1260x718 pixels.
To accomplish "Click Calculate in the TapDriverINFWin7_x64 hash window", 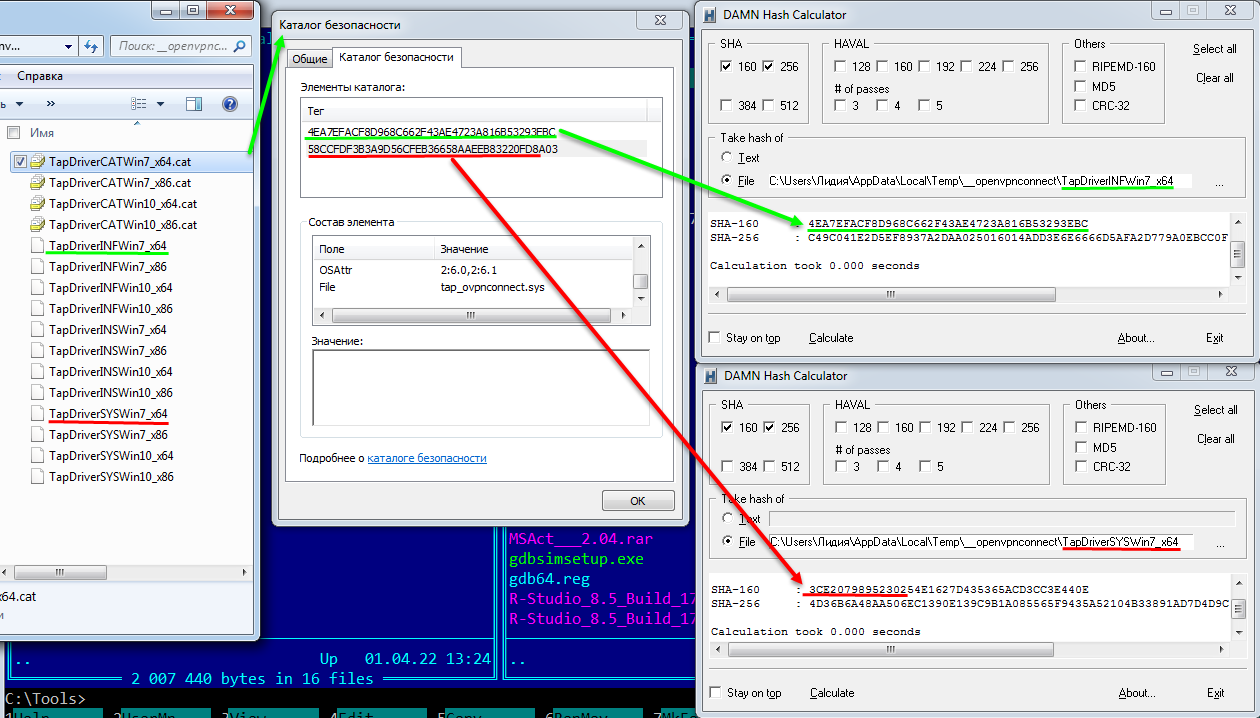I will (x=831, y=338).
